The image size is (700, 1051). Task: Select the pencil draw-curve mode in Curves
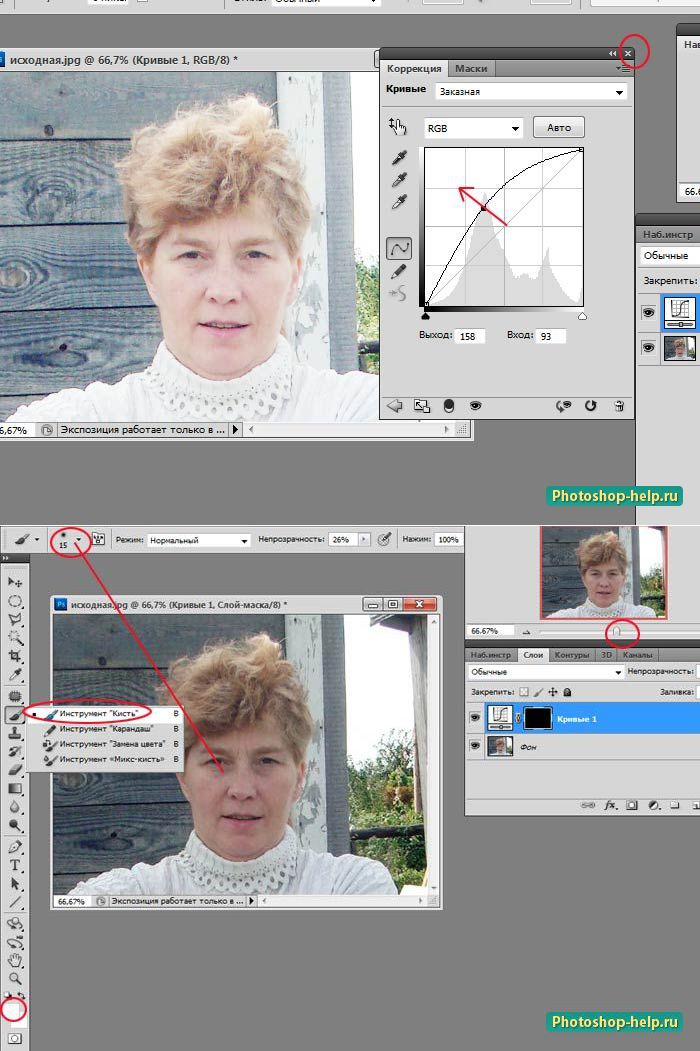tap(399, 271)
